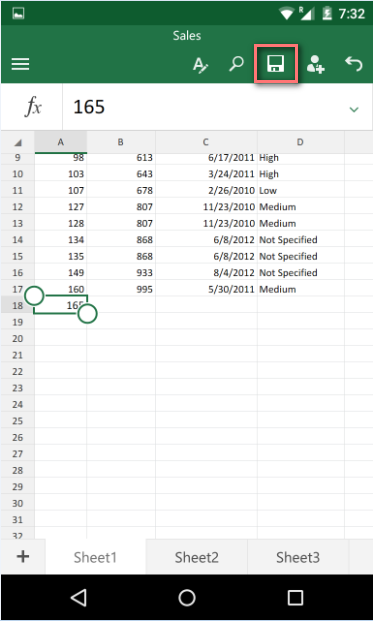Select cell containing 149

[x=61, y=272]
